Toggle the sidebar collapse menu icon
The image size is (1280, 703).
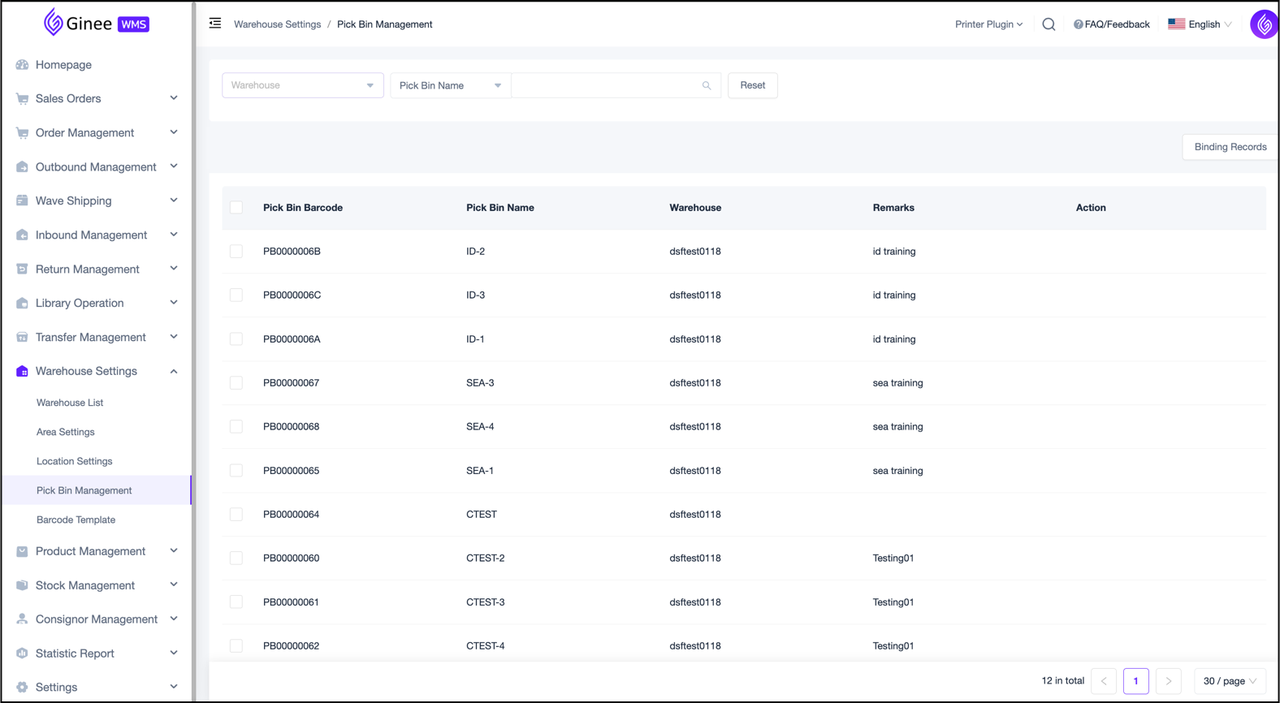215,24
